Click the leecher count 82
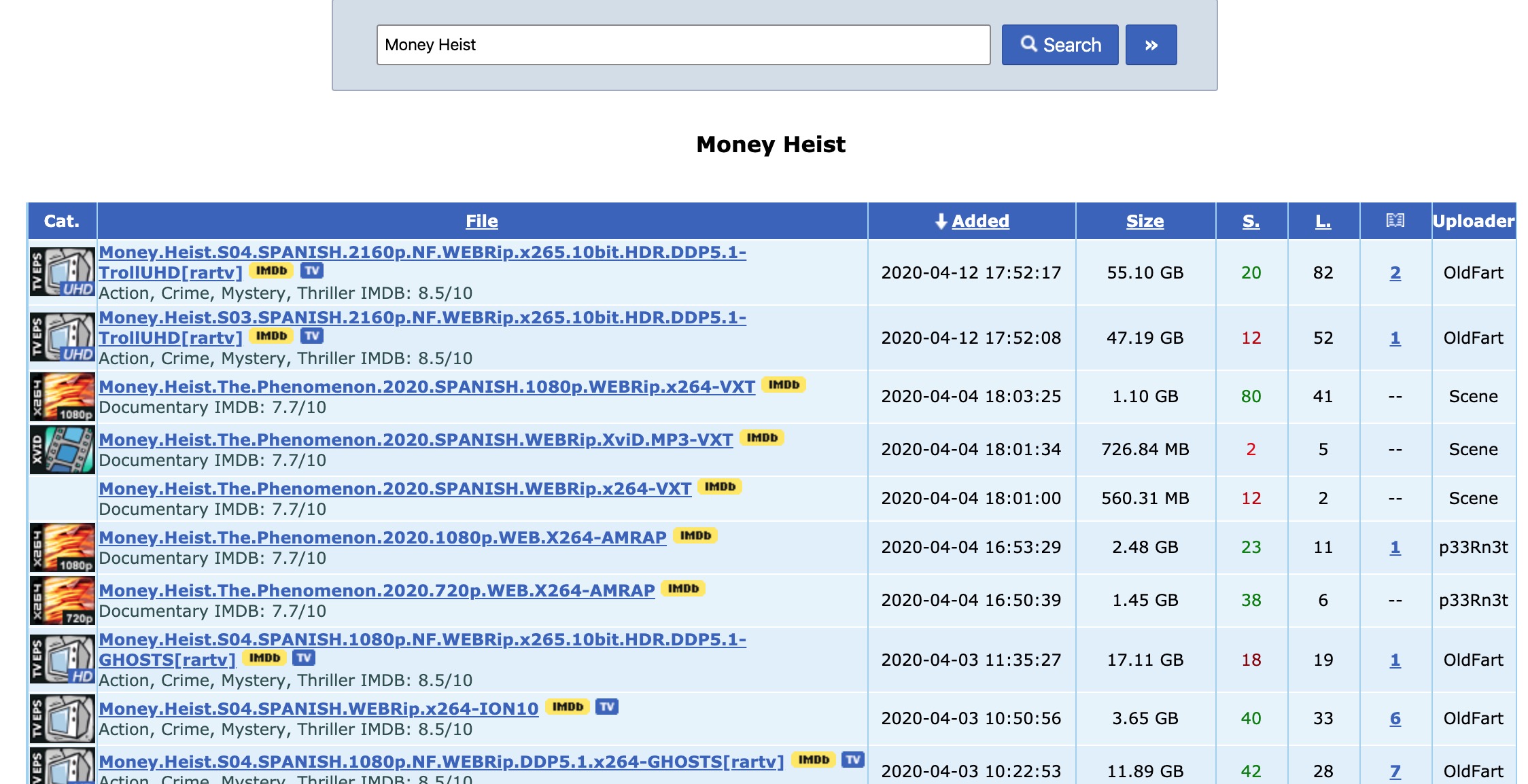 [x=1323, y=272]
